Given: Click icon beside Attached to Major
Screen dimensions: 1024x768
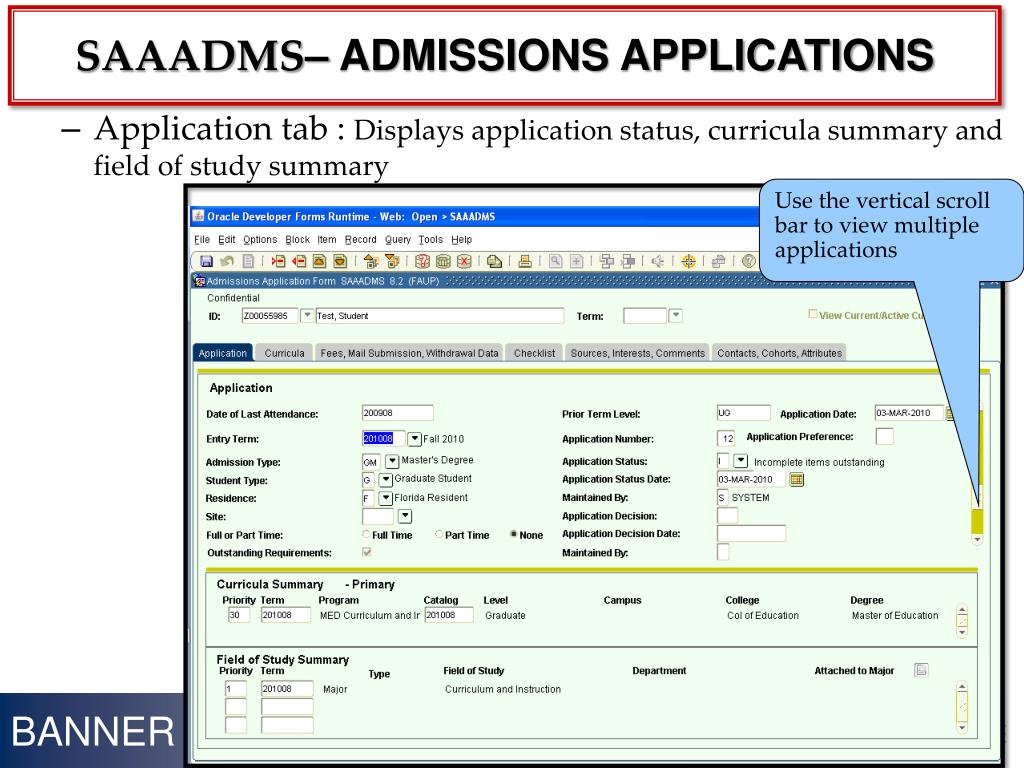Looking at the screenshot, I should click(921, 670).
